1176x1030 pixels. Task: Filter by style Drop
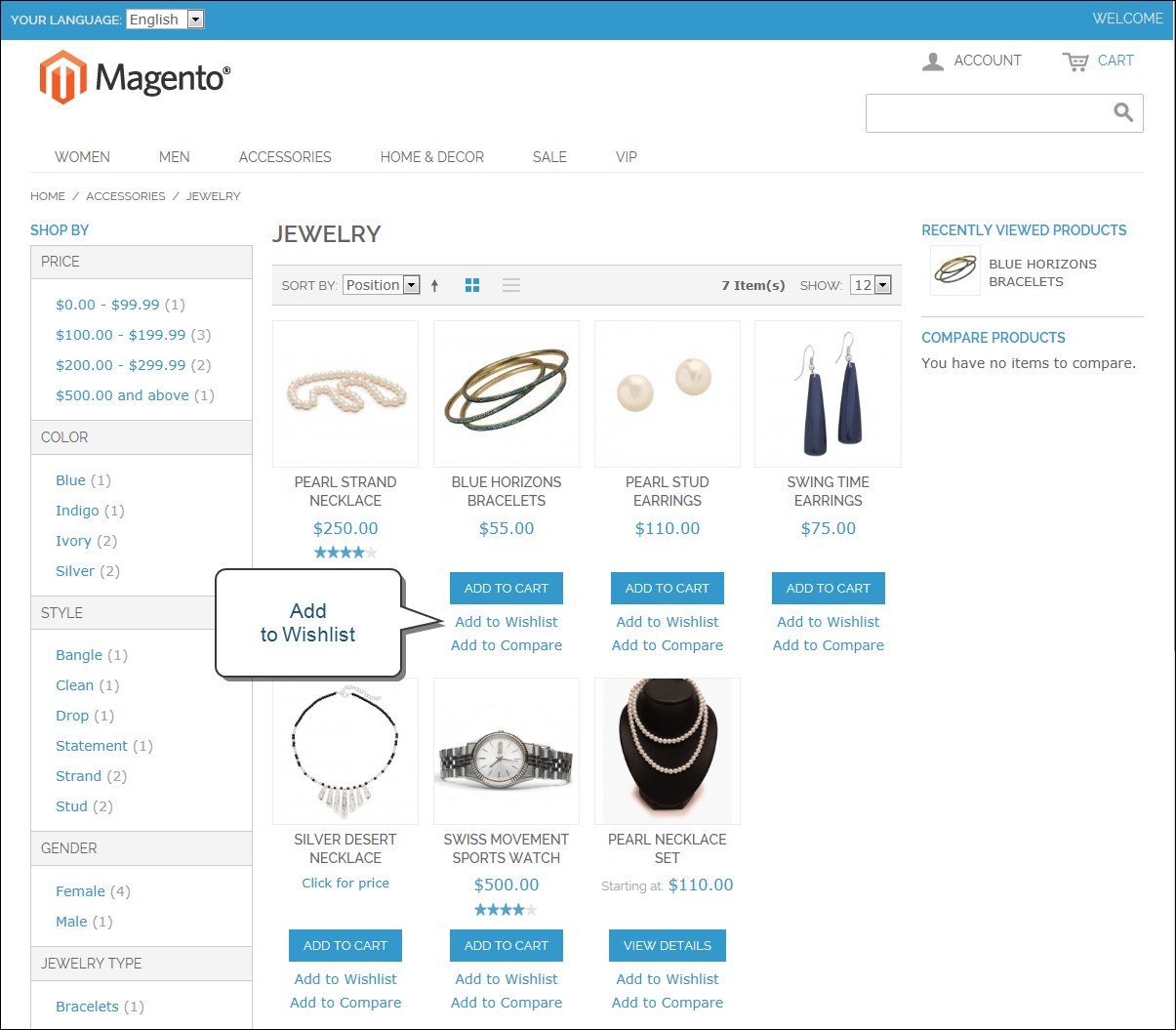click(72, 716)
